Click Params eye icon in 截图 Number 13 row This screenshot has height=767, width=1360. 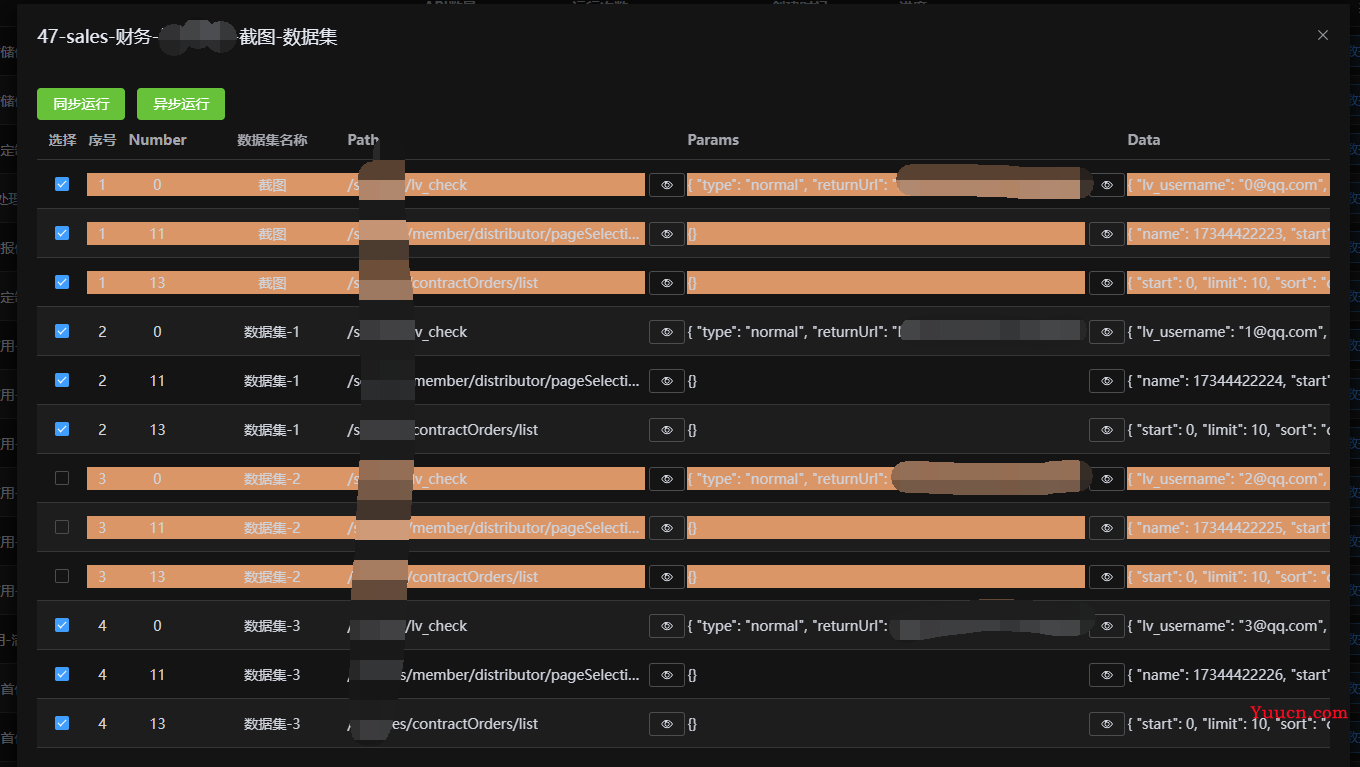1107,283
